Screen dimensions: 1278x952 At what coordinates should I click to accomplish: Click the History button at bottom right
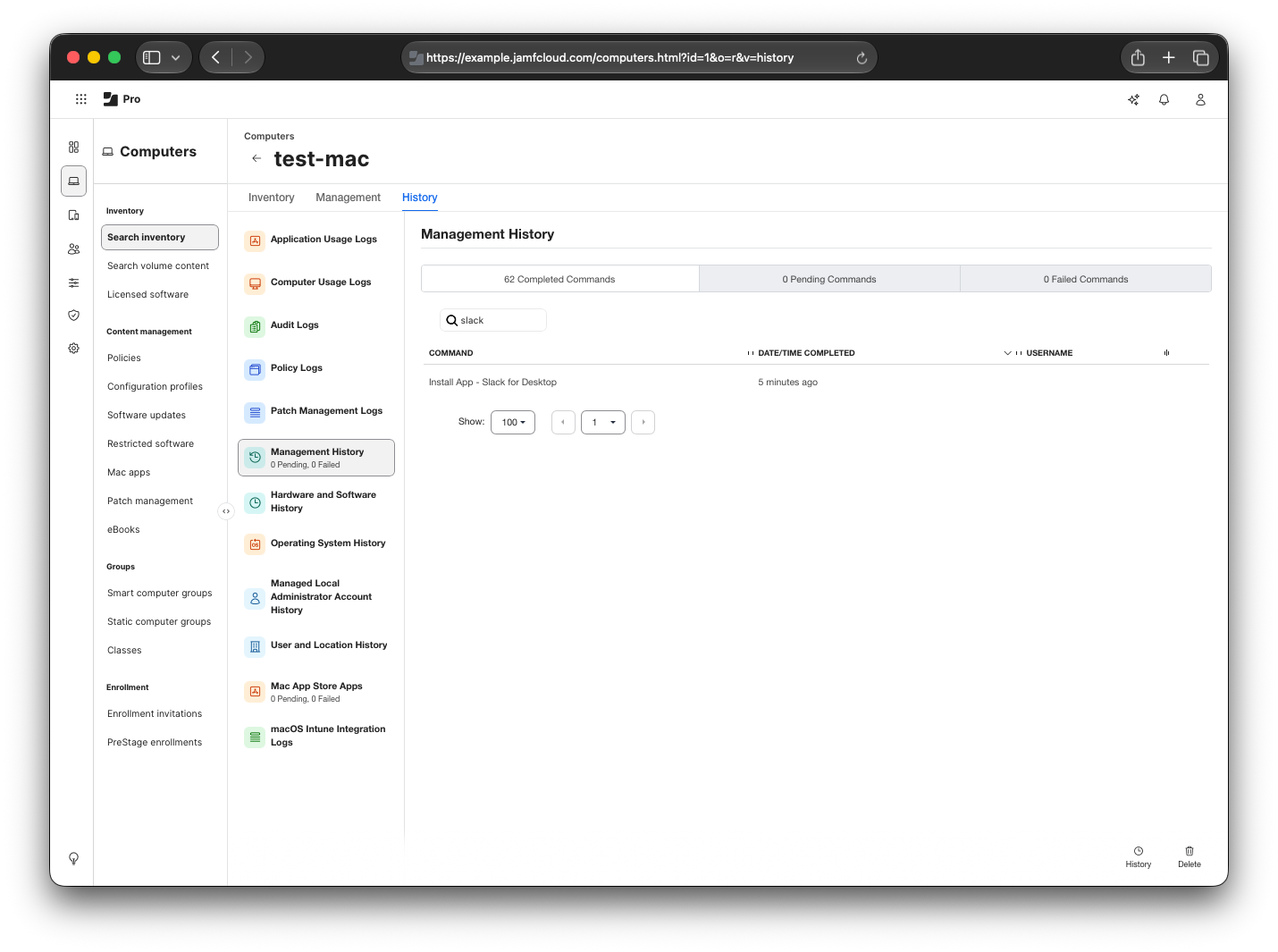1138,857
